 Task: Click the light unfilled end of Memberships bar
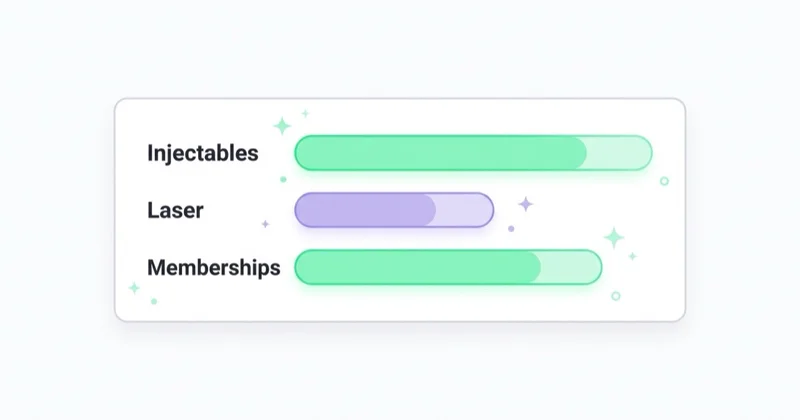click(571, 267)
